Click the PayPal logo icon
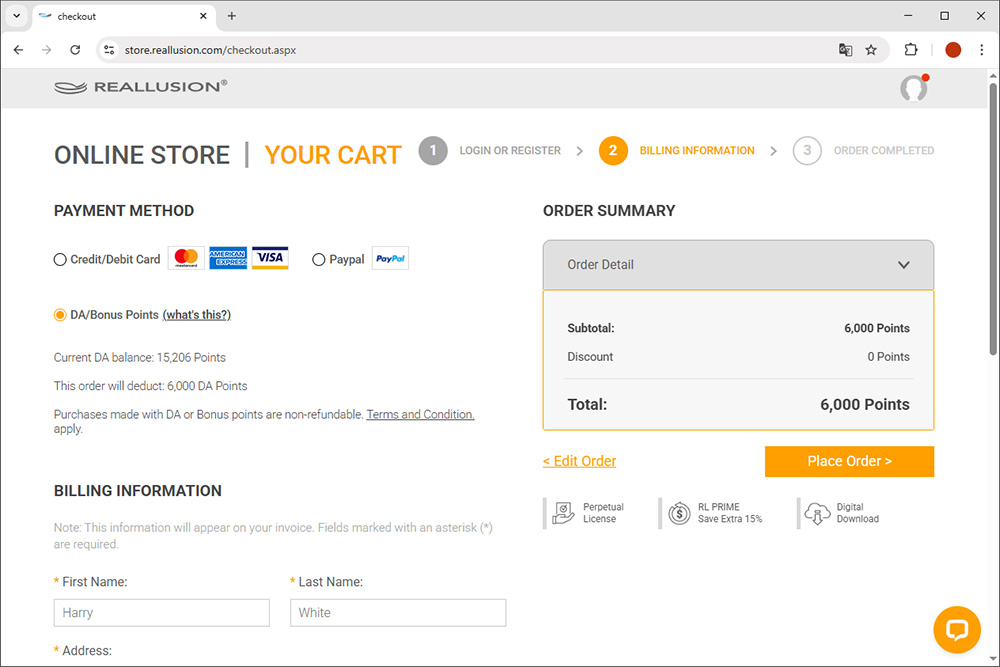This screenshot has width=1000, height=667. 390,259
